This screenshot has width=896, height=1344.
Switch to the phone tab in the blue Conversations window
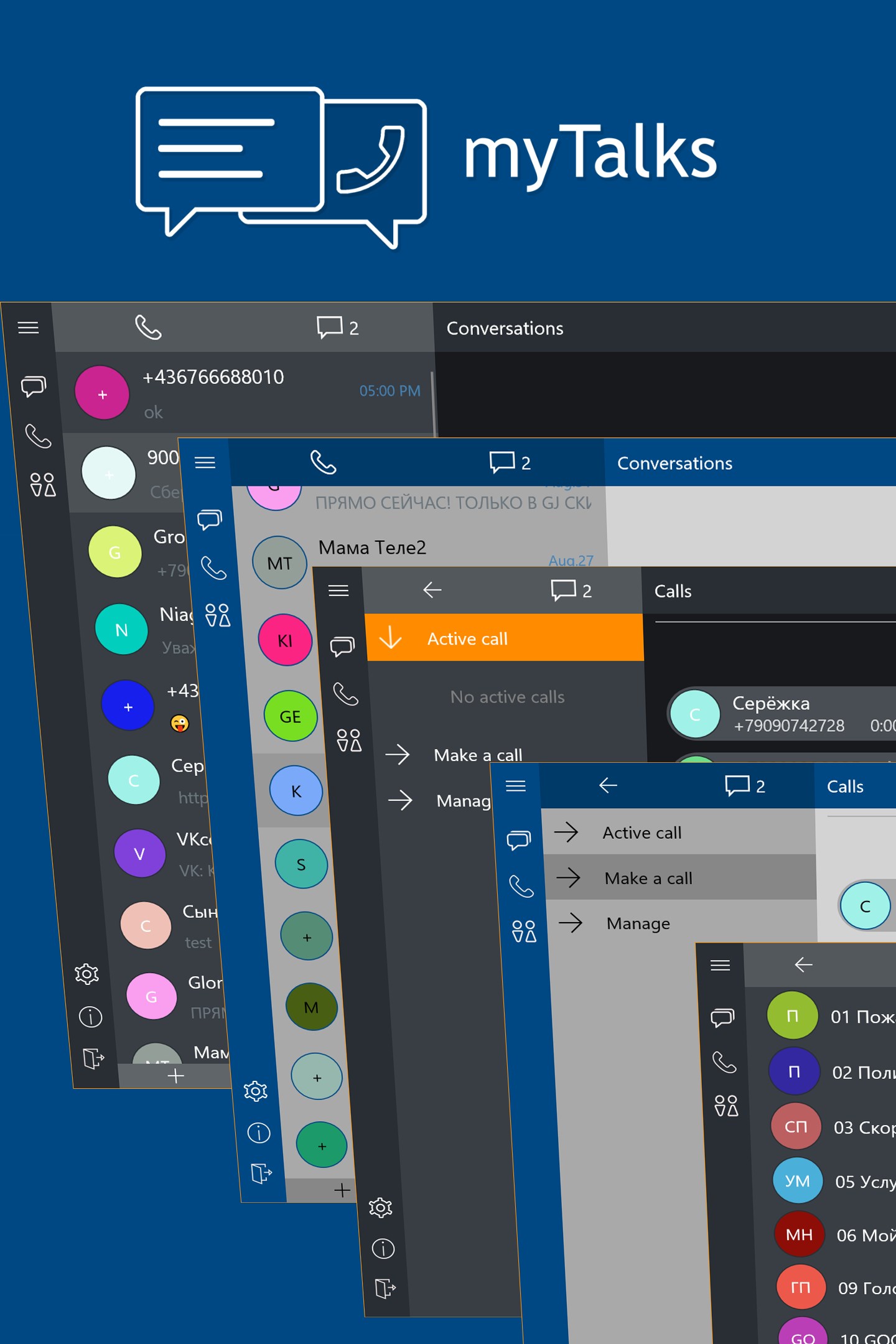coord(324,462)
